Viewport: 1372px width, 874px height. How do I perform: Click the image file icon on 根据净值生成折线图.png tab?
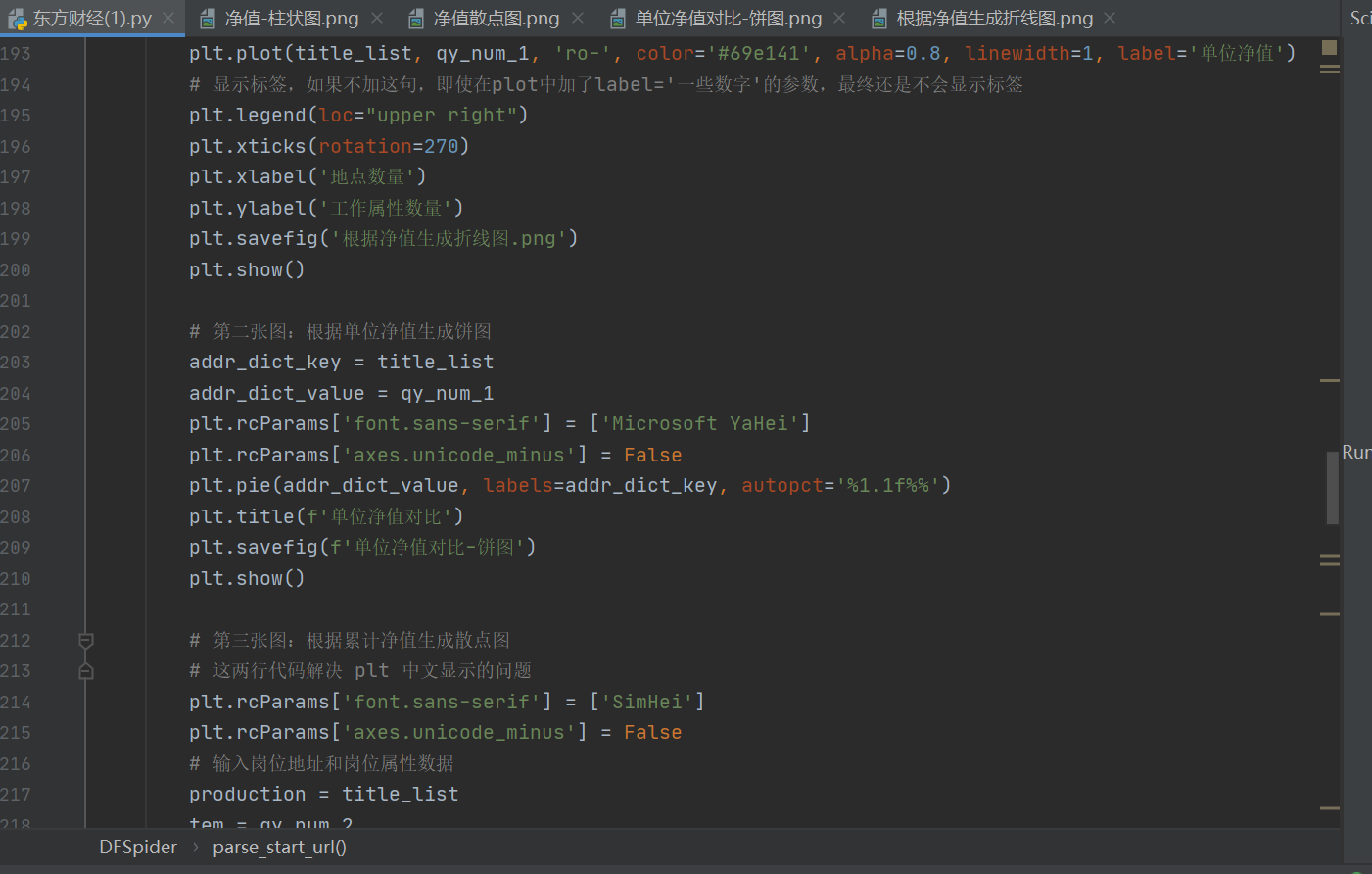[878, 19]
